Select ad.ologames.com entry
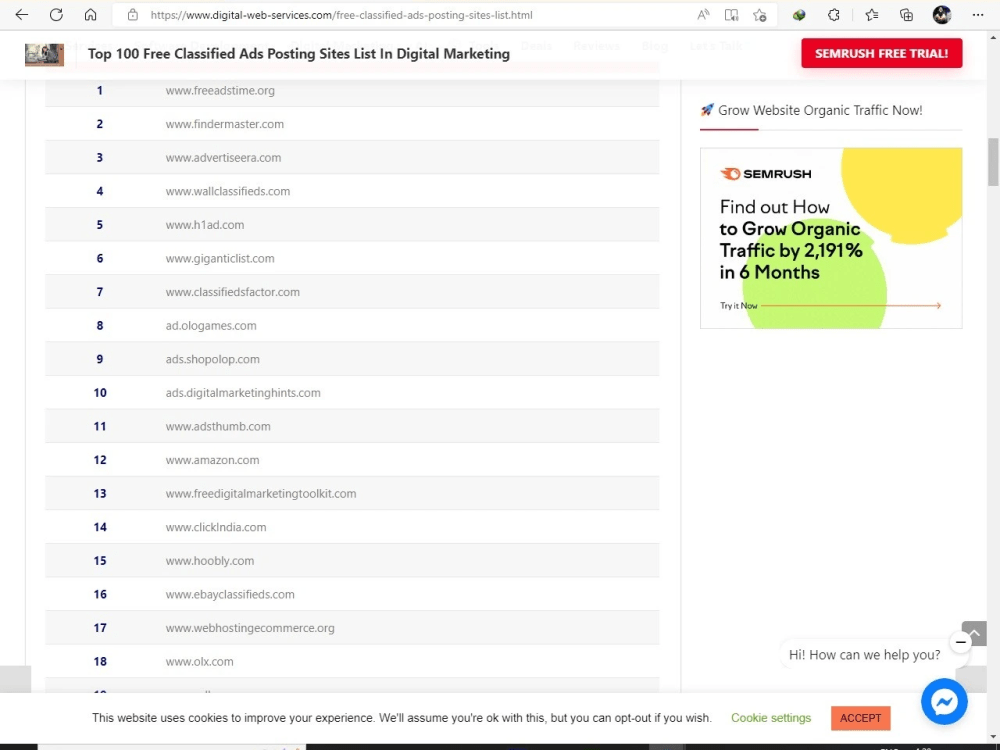1000x750 pixels. point(211,326)
